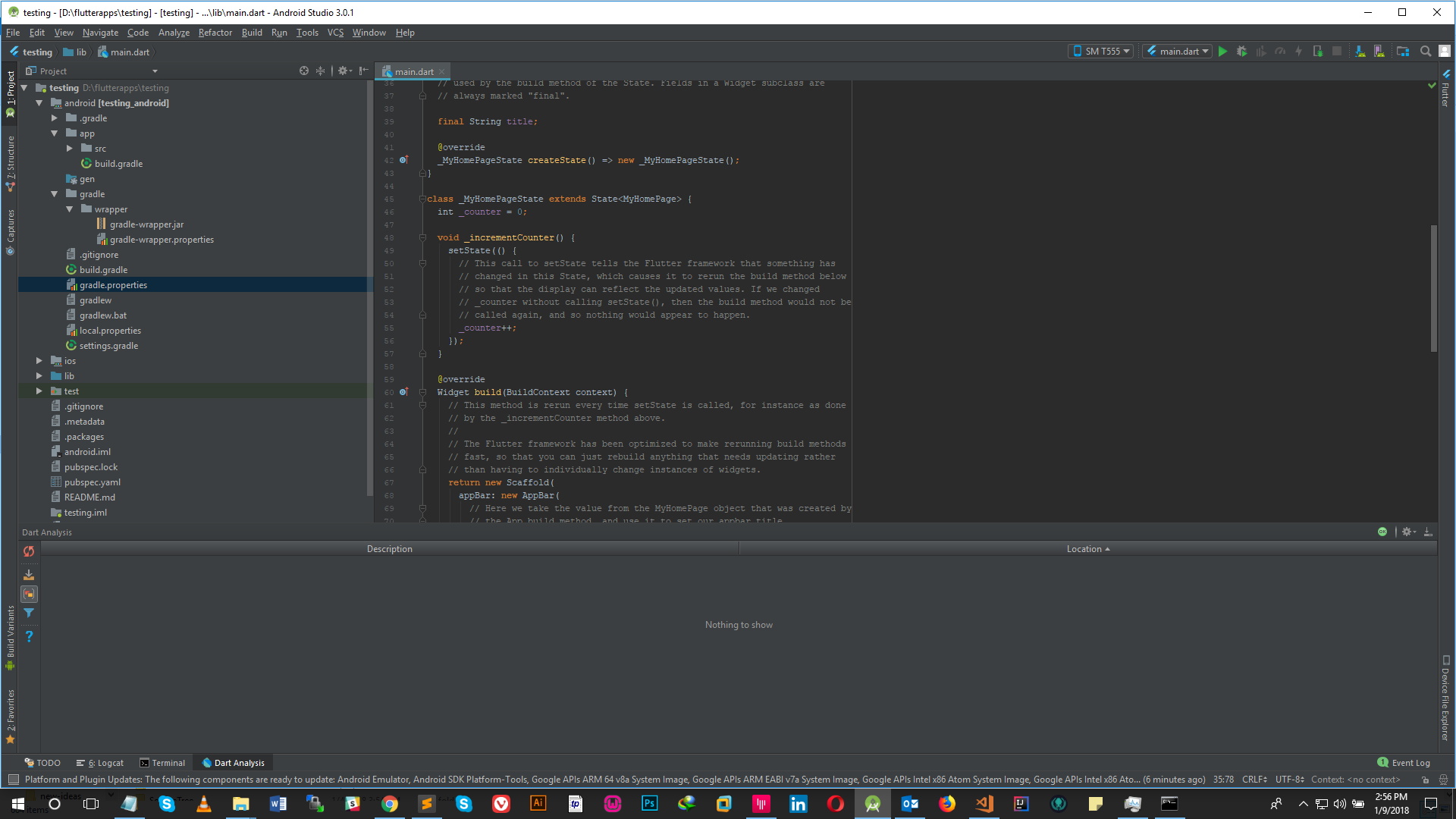1456x819 pixels.
Task: Toggle grouping by file in Dart Analysis
Action: pos(29,594)
